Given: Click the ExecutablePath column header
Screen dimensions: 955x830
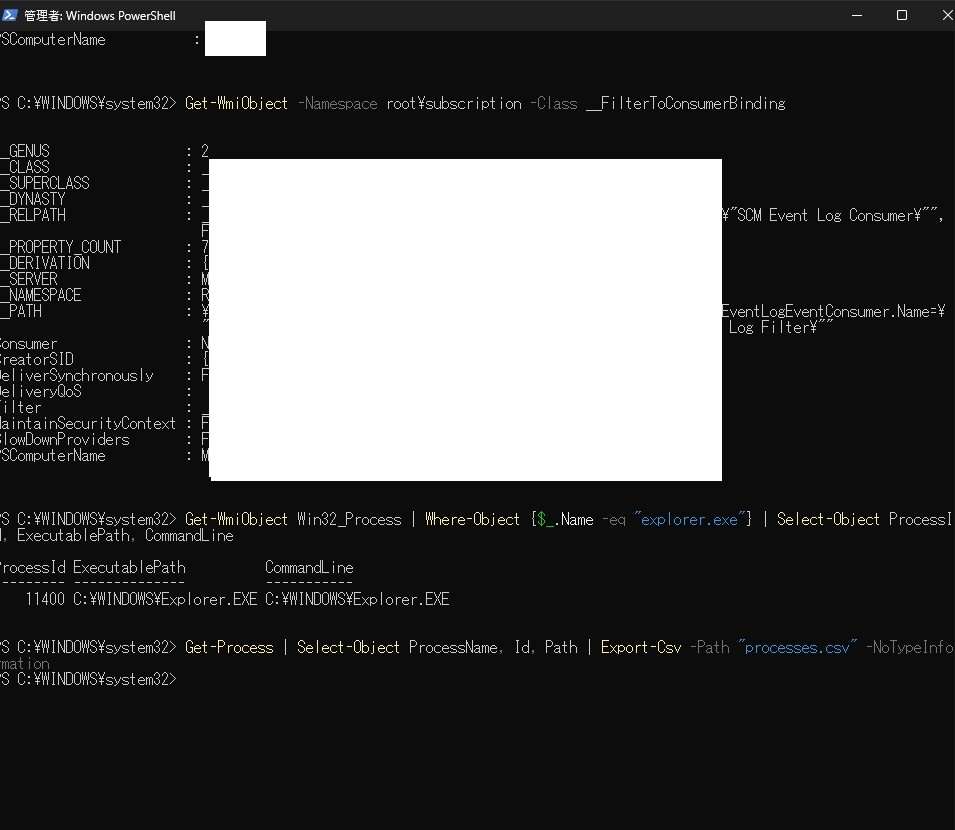Looking at the screenshot, I should (129, 567).
